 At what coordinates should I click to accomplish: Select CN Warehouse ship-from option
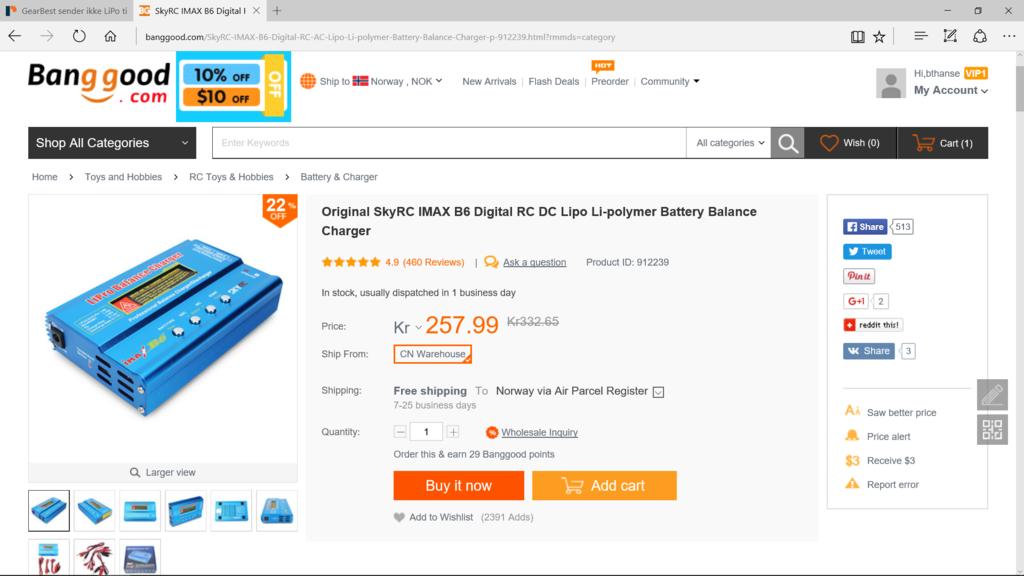[x=432, y=354]
